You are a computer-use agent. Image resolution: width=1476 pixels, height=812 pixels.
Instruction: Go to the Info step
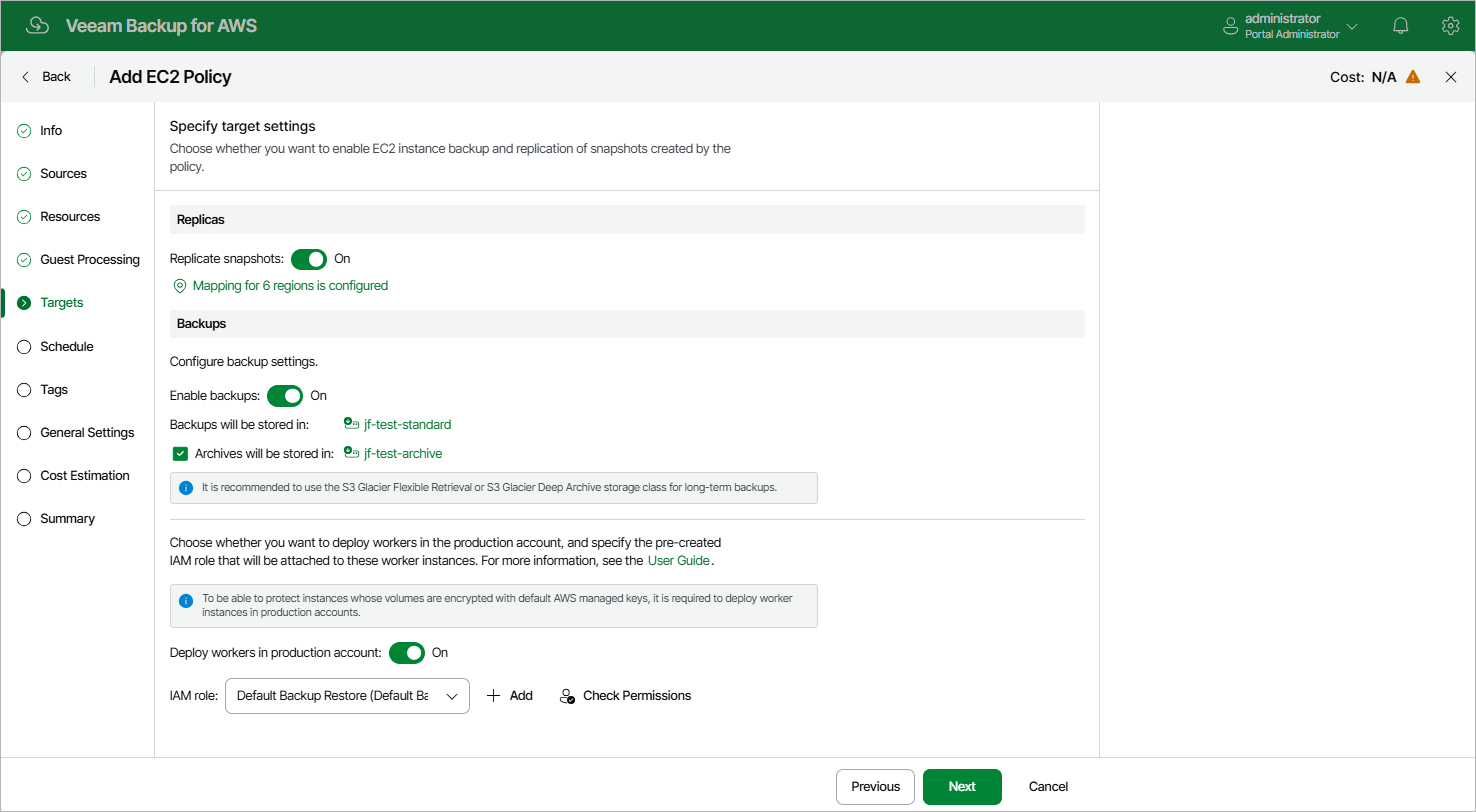51,131
